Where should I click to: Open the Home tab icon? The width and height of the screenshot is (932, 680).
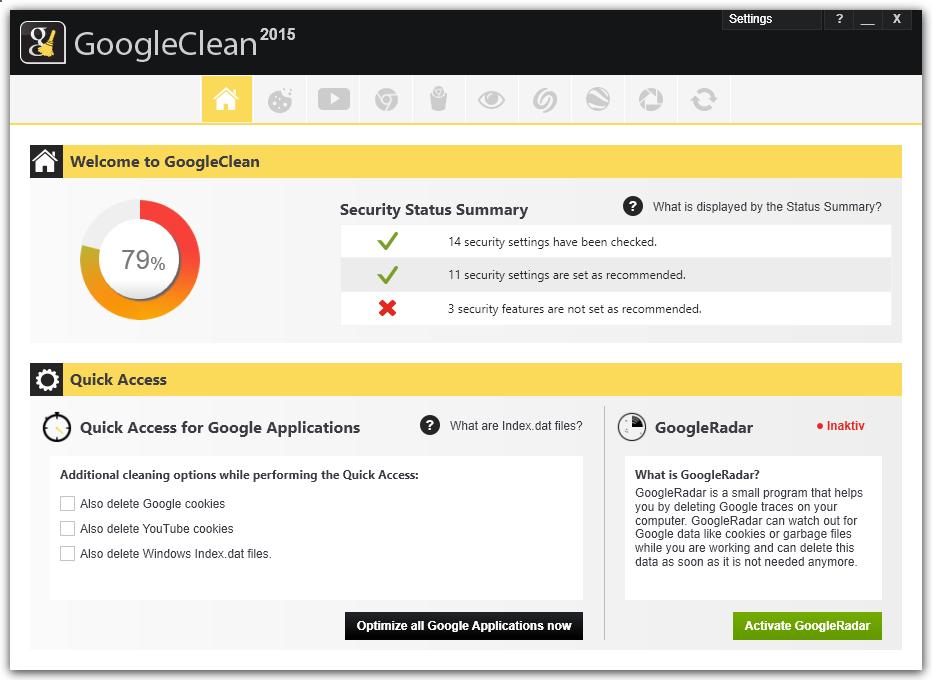tap(226, 99)
